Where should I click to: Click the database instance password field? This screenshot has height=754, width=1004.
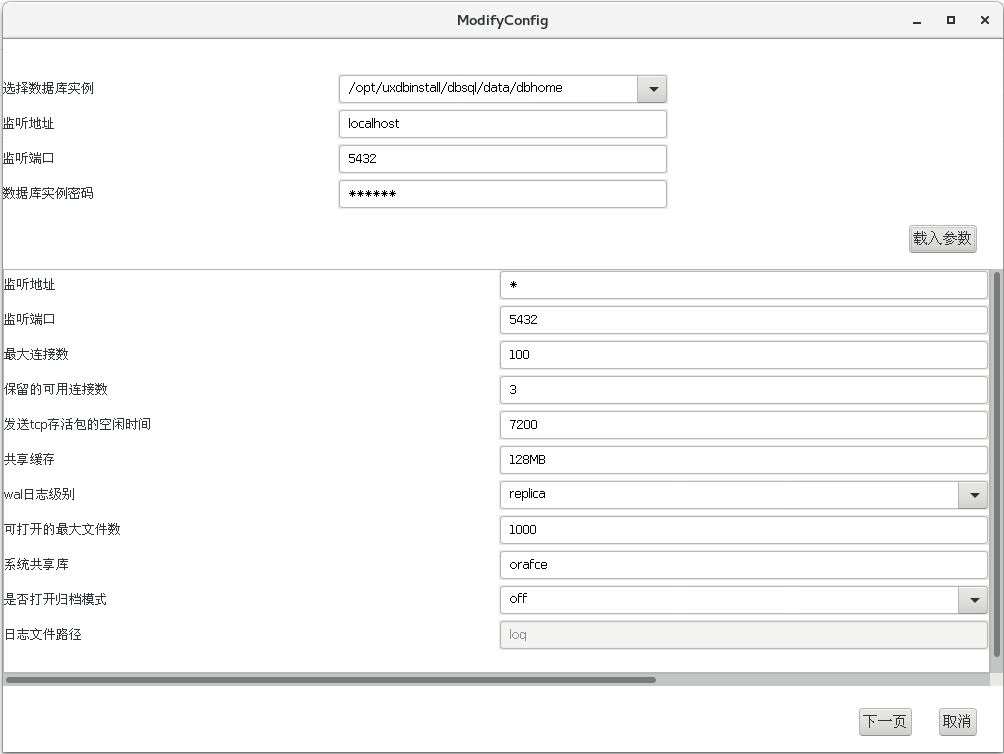point(502,194)
